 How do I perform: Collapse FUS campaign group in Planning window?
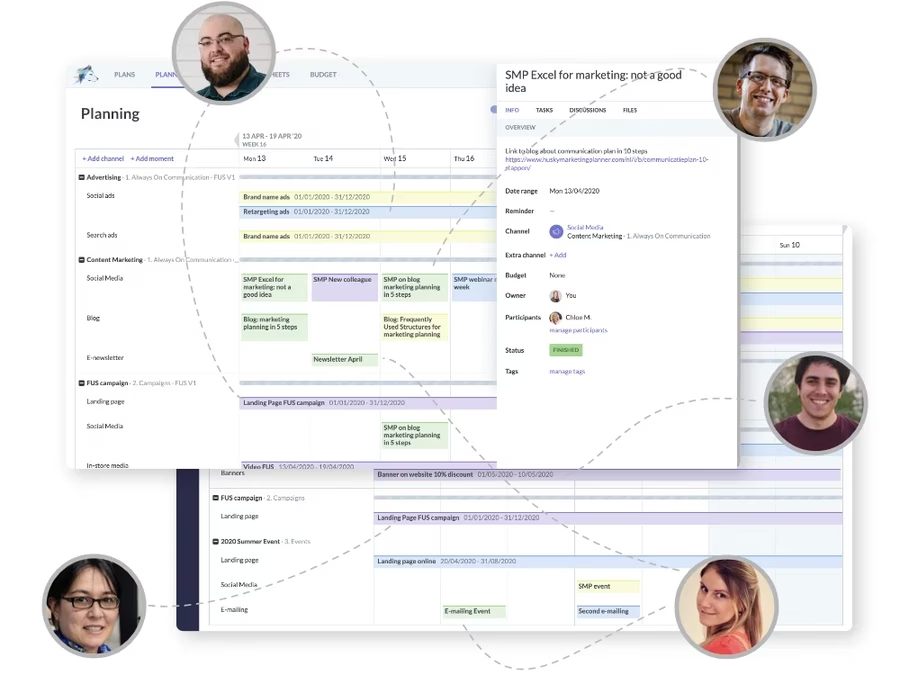coord(82,383)
